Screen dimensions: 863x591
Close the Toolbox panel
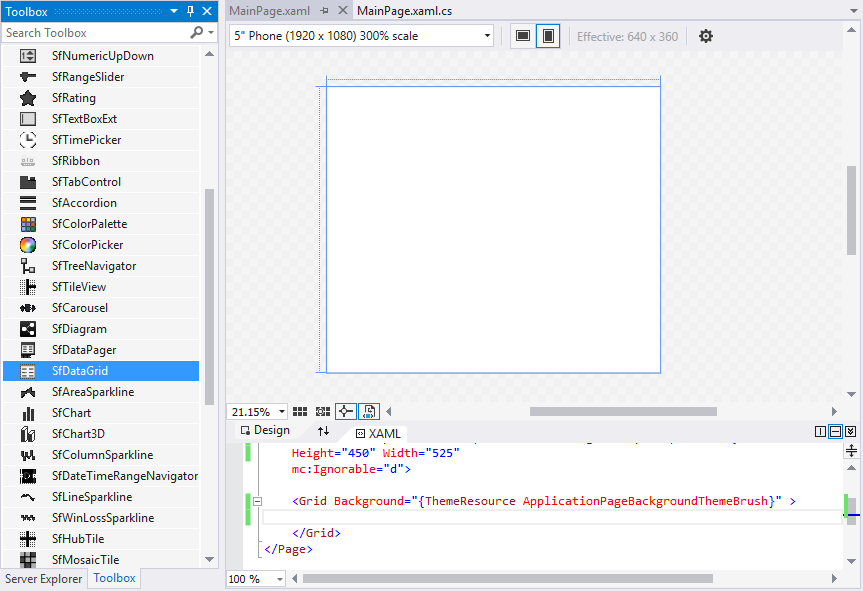click(x=207, y=11)
